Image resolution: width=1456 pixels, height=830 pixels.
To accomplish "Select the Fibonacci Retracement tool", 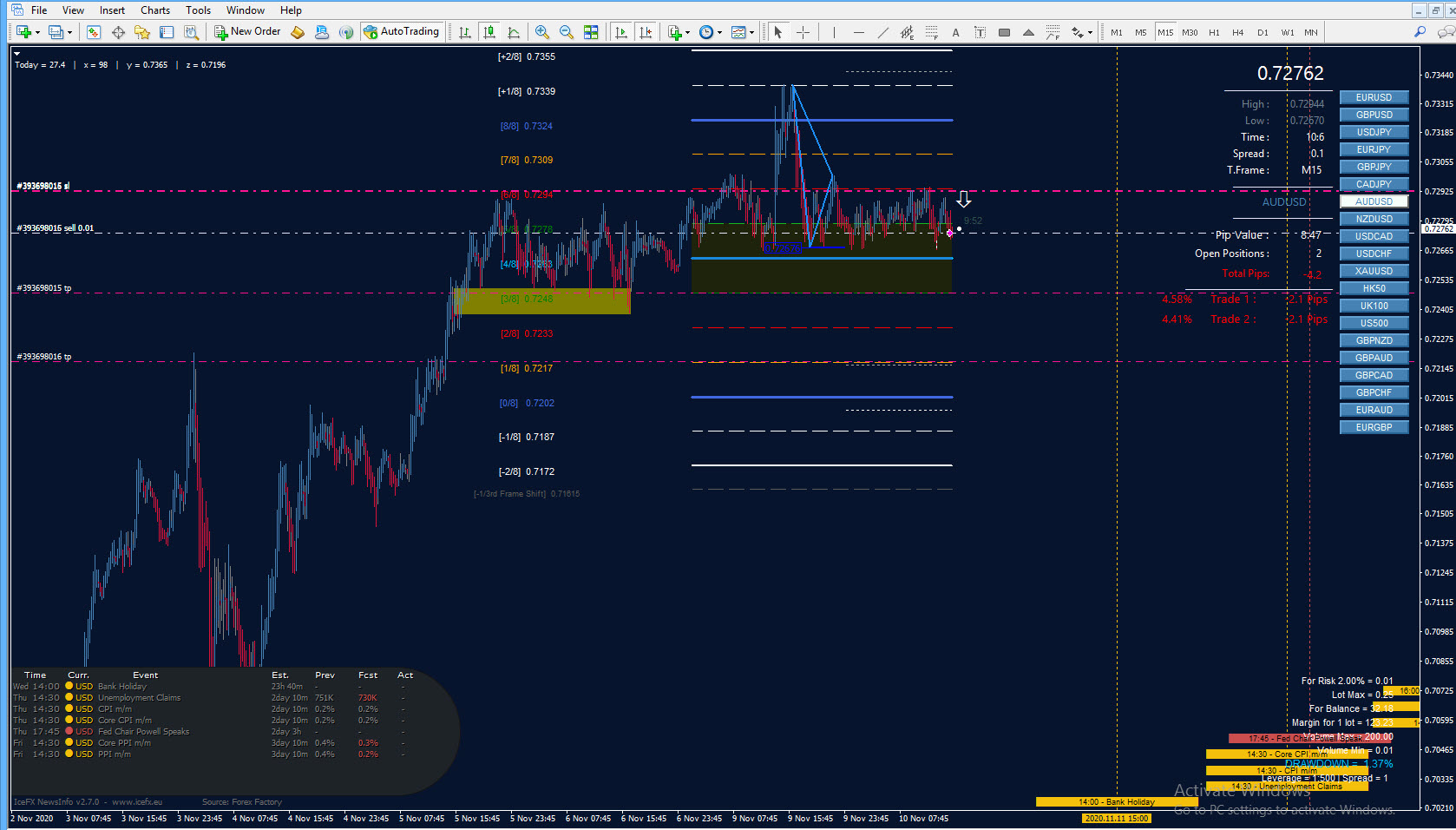I will (x=931, y=32).
